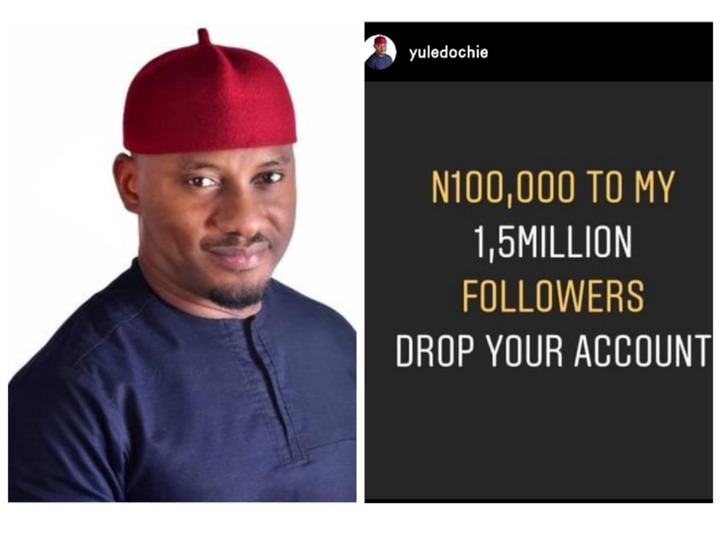Open the yuledochie username link
Viewport: 720px width, 540px height.
tap(448, 52)
